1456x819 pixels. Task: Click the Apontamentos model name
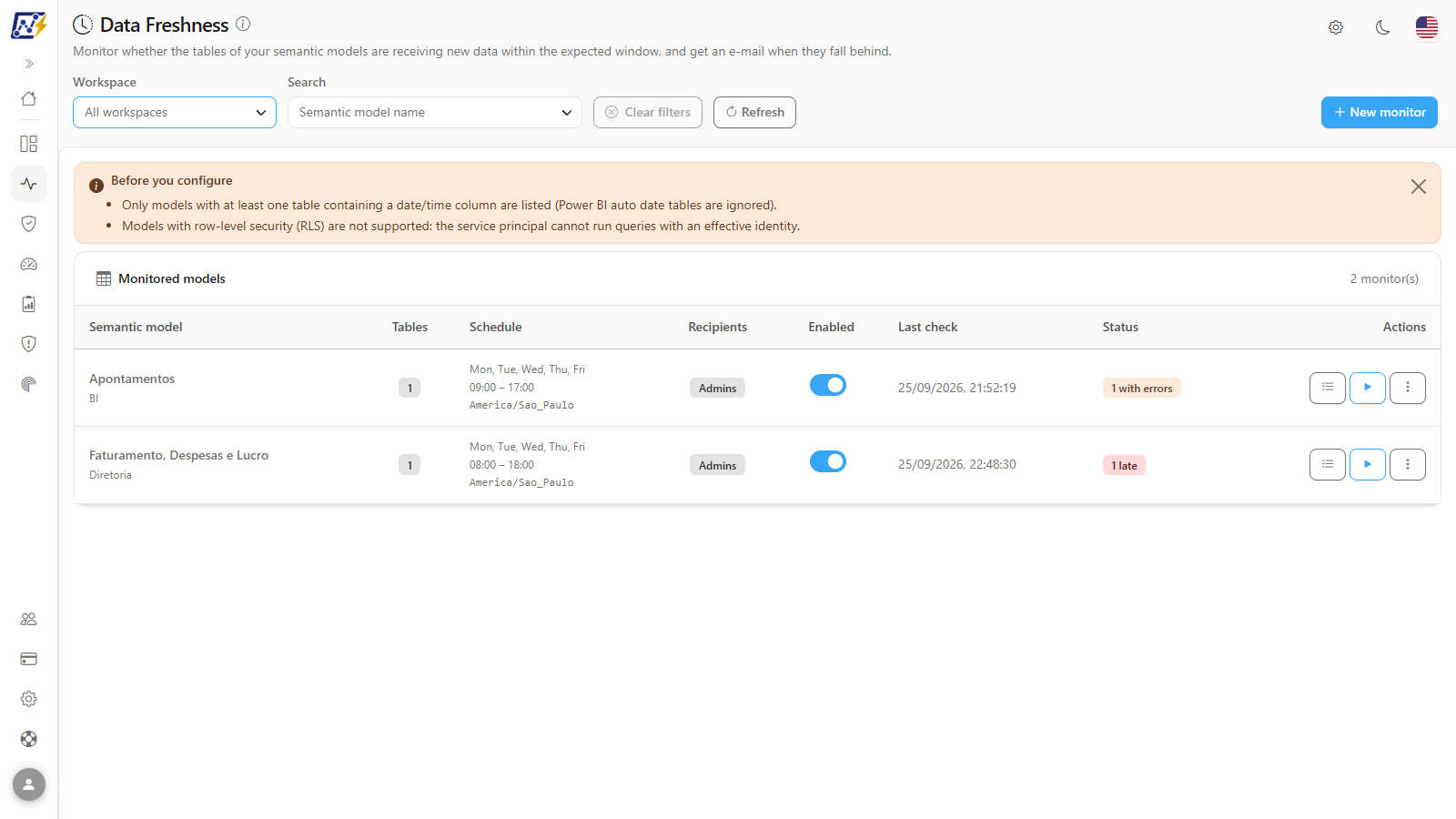pyautogui.click(x=132, y=379)
